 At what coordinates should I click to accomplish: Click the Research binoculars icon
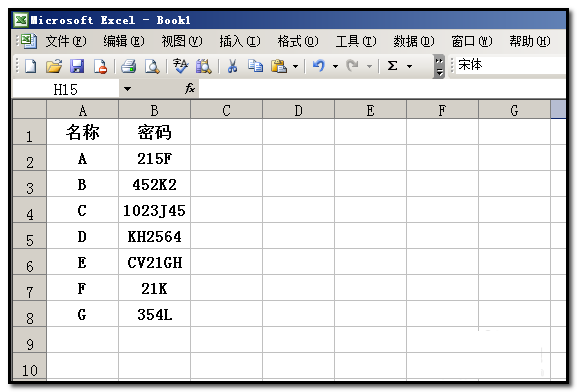pos(203,67)
